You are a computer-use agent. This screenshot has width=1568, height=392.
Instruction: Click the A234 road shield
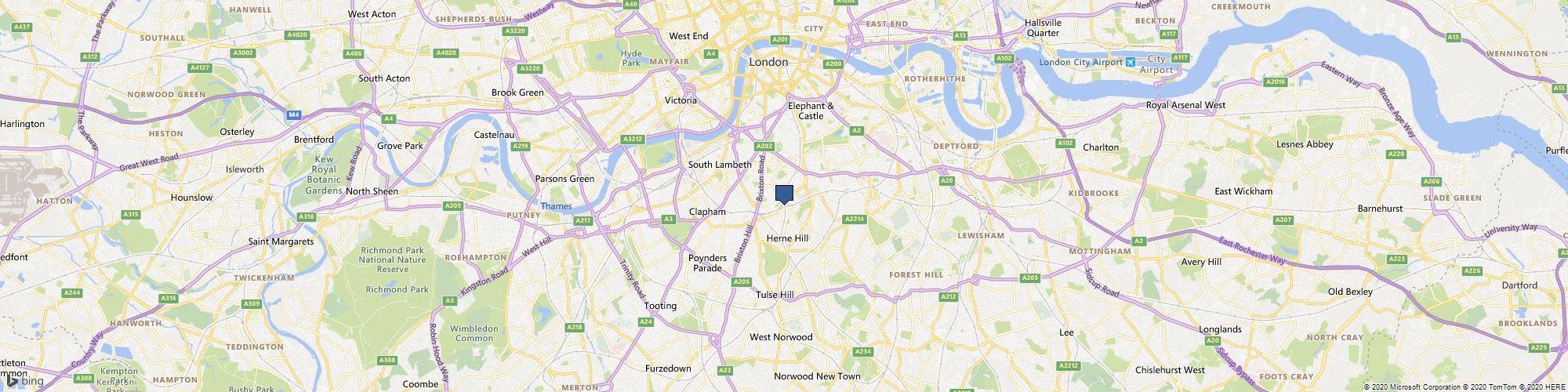pyautogui.click(x=863, y=351)
